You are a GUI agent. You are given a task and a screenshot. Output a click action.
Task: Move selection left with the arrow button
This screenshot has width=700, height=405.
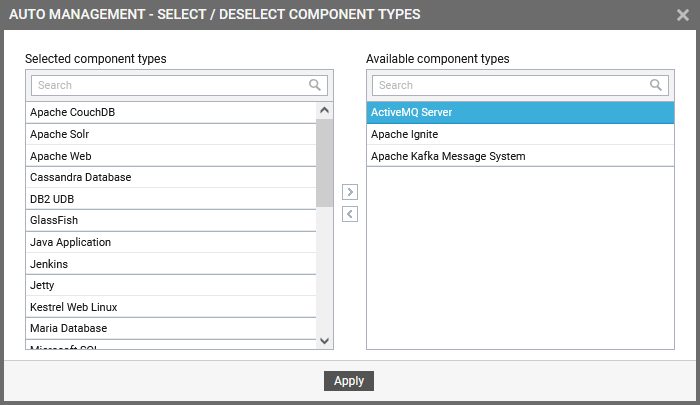tap(350, 214)
